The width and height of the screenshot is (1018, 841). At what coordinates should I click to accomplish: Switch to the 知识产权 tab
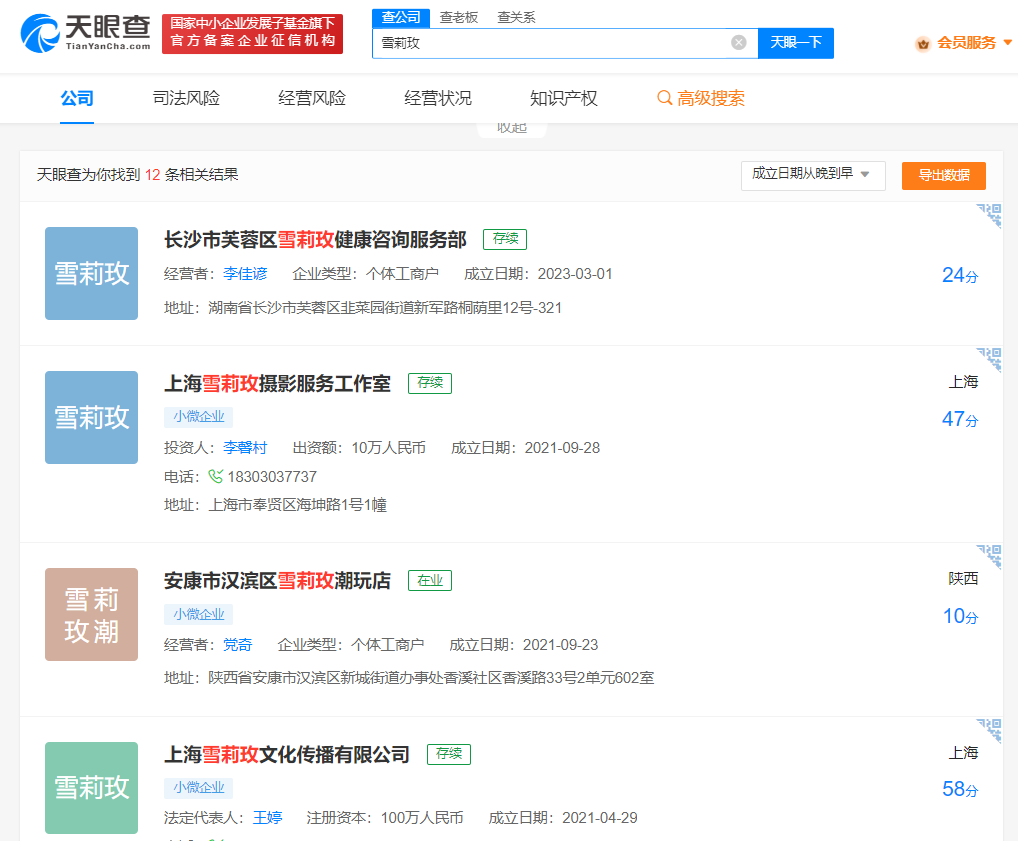click(563, 98)
